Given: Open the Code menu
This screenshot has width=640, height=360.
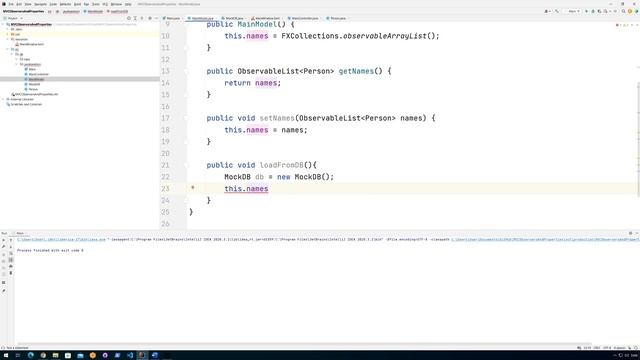Looking at the screenshot, I should 53,4.
